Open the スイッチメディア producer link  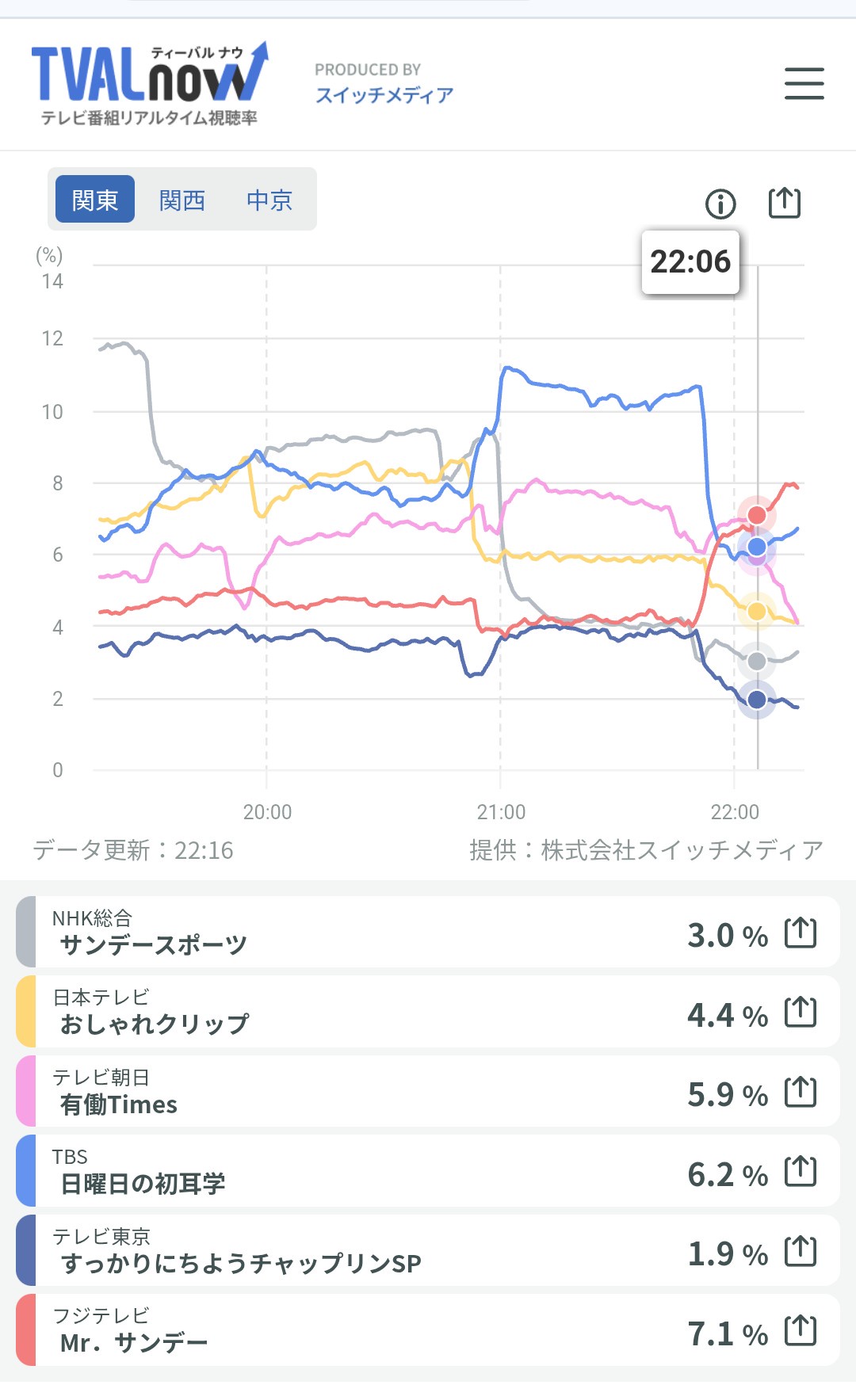point(384,95)
